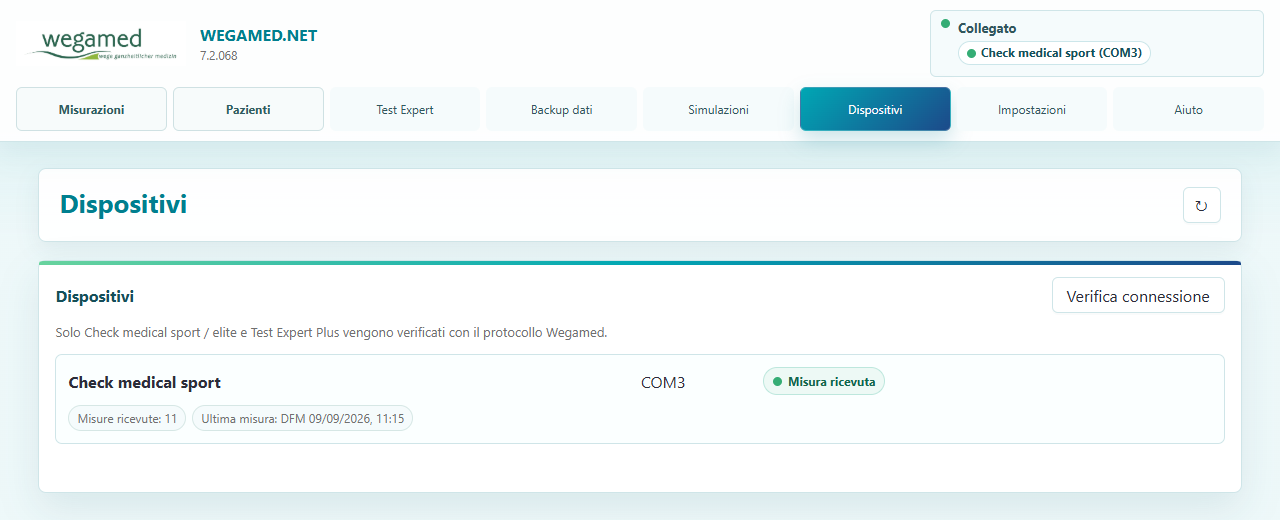Viewport: 1280px width, 520px height.
Task: Click the Misura ricevuta status badge
Action: point(824,381)
